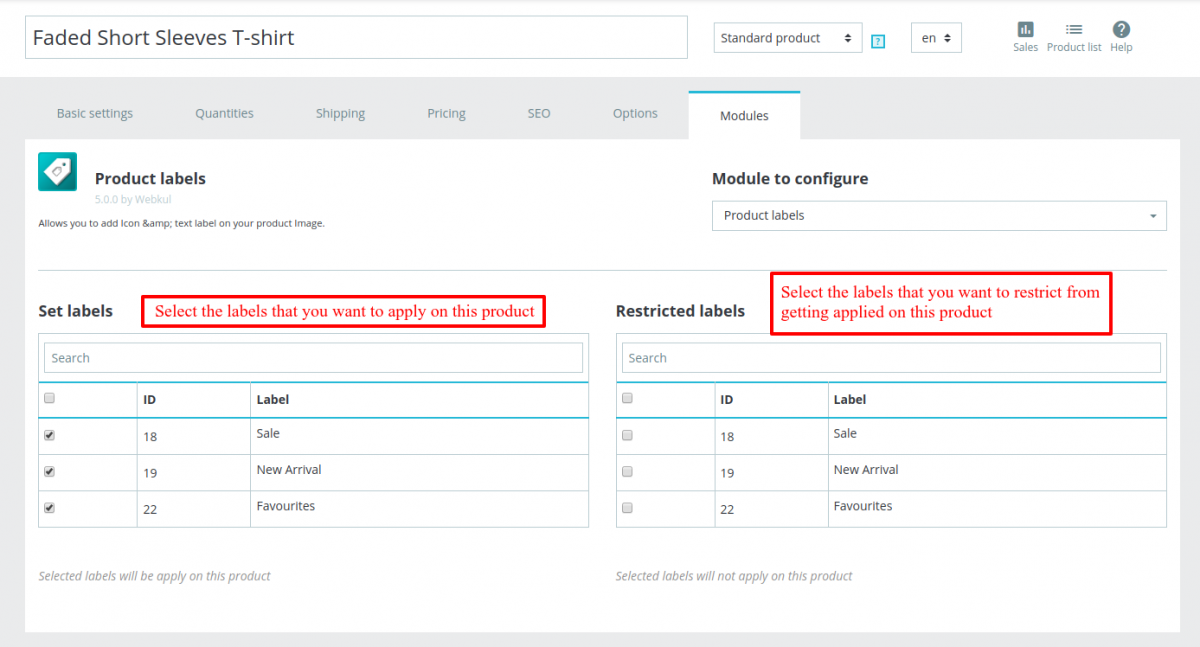The image size is (1200, 647).
Task: Open the SEO tab
Action: [539, 114]
